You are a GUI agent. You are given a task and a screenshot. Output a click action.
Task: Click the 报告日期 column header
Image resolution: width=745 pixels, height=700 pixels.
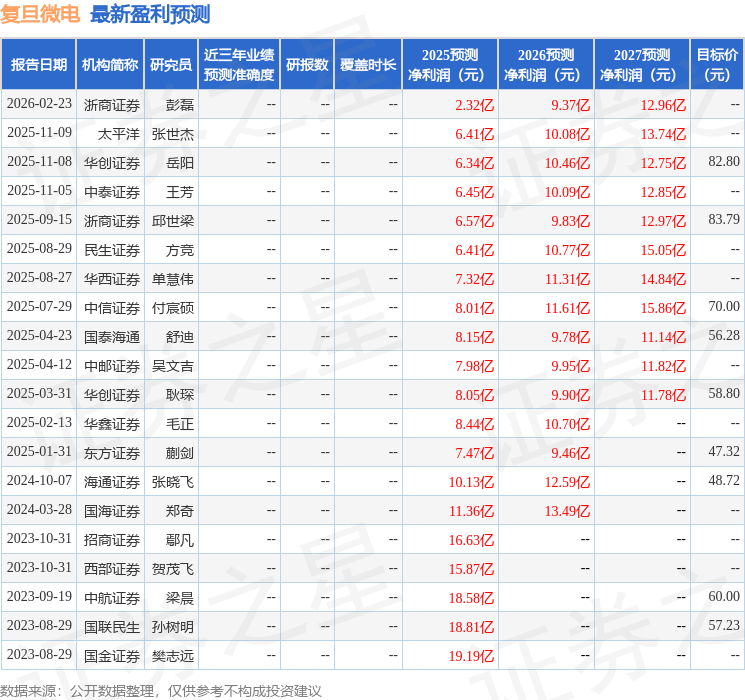coord(38,65)
